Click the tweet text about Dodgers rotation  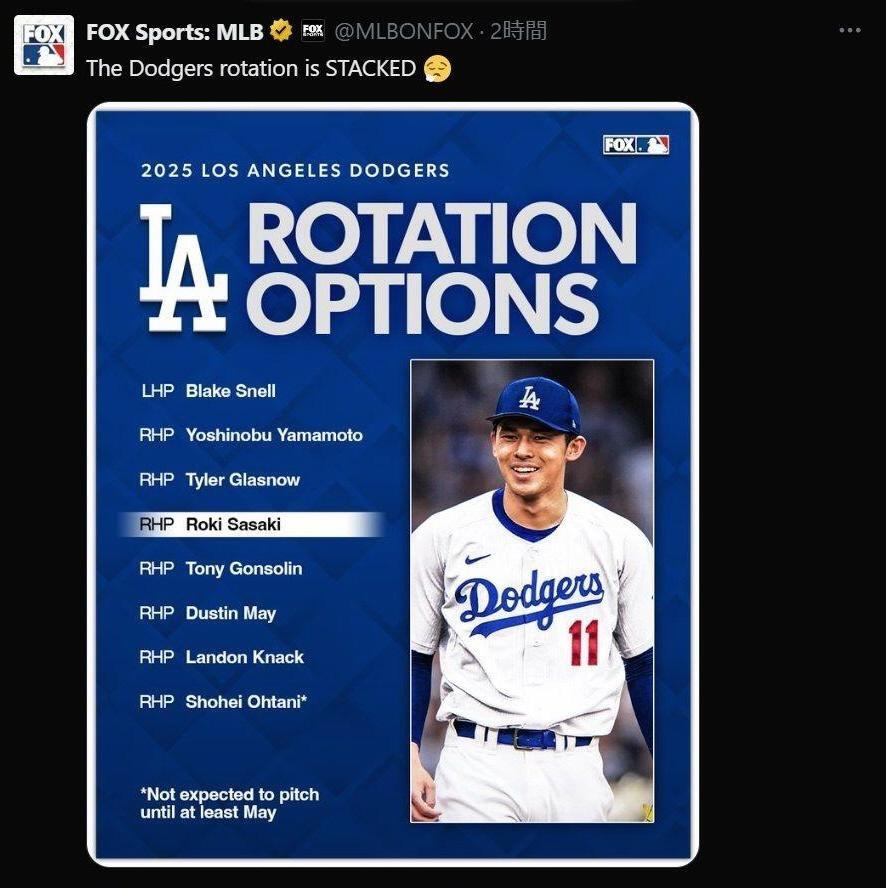coord(248,69)
